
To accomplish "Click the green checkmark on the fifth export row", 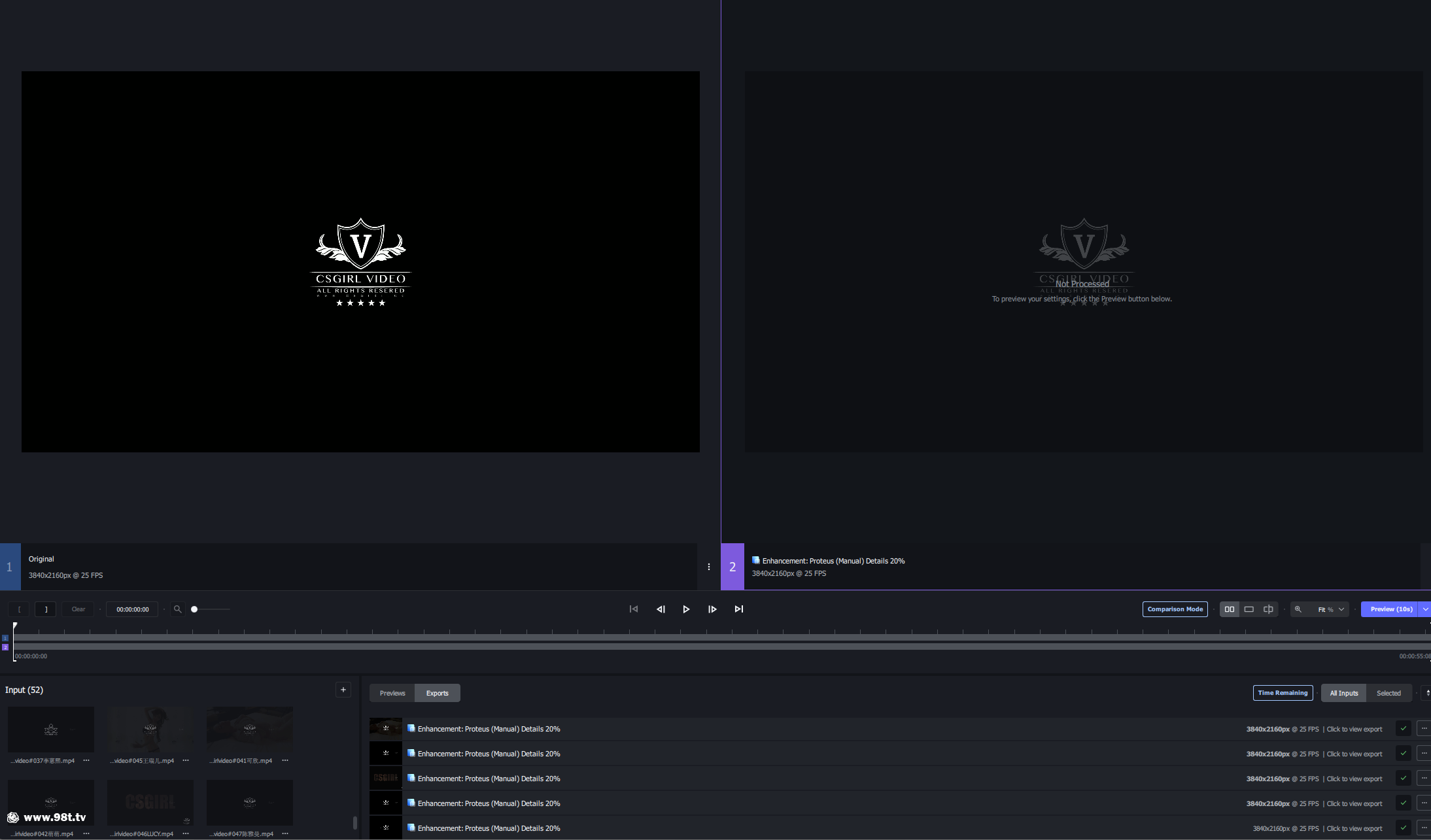I will click(x=1404, y=828).
